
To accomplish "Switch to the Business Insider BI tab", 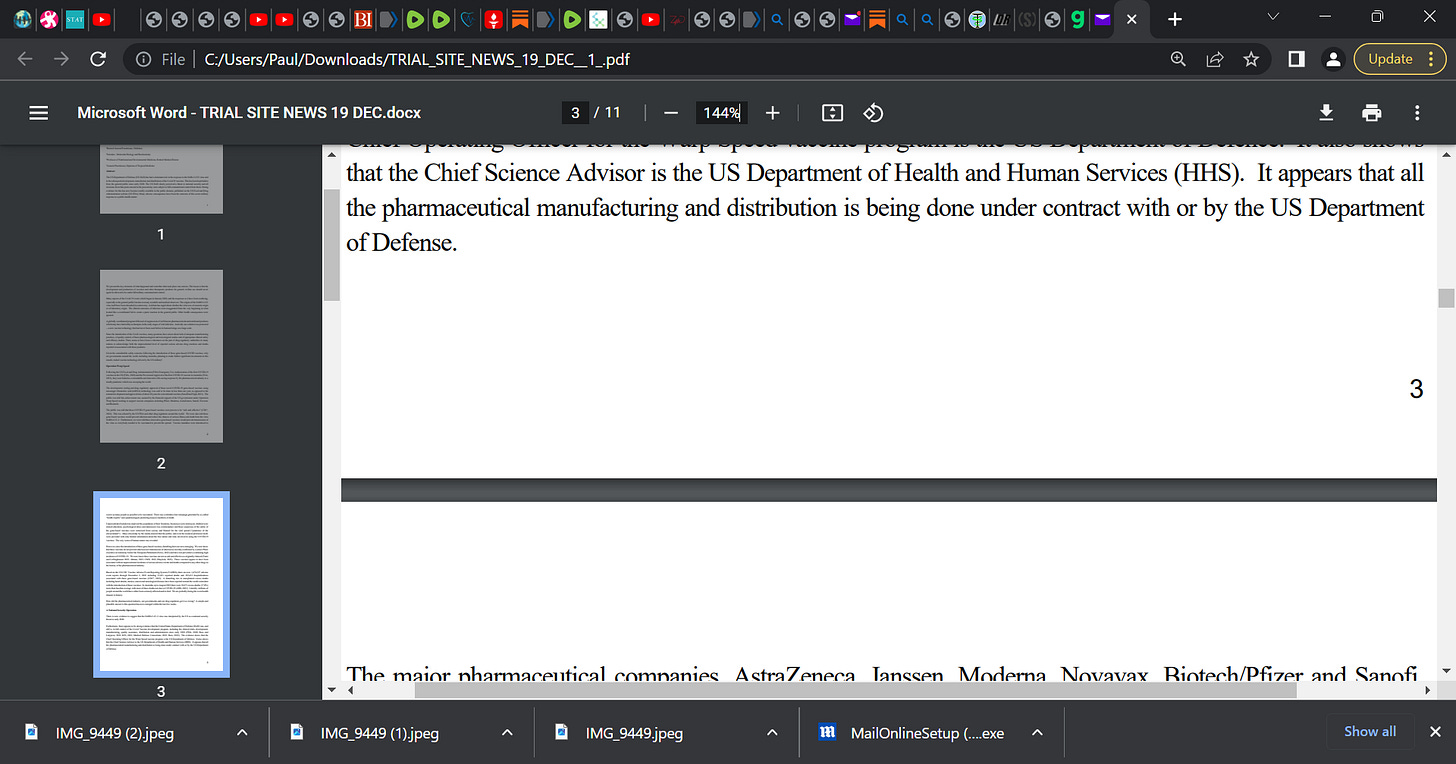I will coord(363,18).
